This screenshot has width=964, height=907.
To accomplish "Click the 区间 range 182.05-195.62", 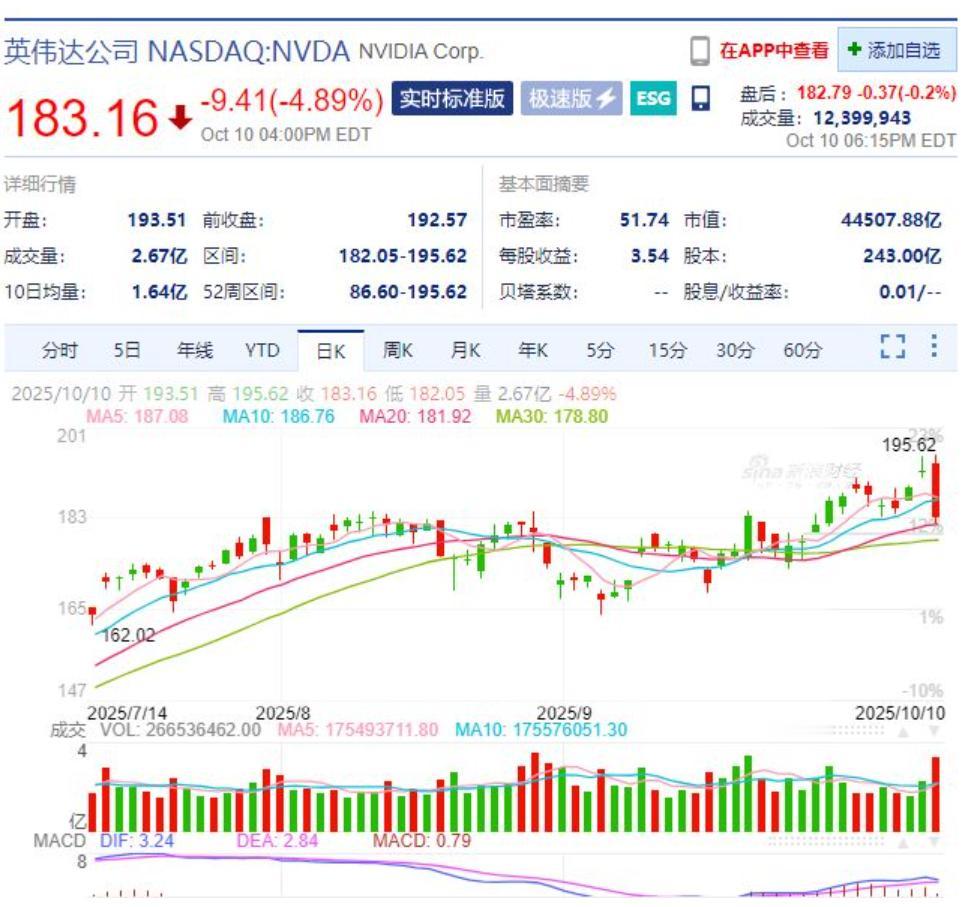I will pos(403,256).
